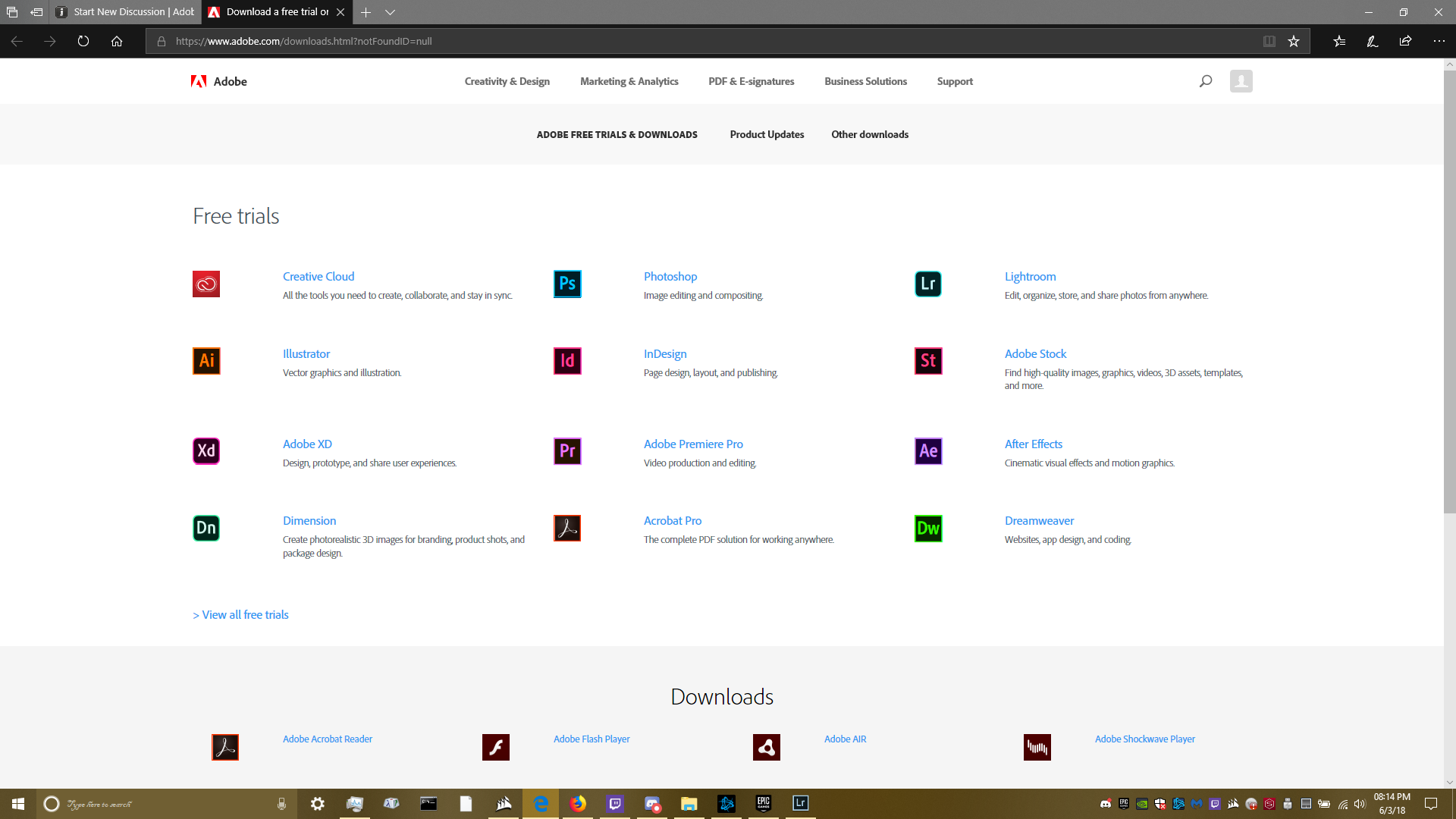
Task: Select the Product Updates tab
Action: pyautogui.click(x=767, y=135)
